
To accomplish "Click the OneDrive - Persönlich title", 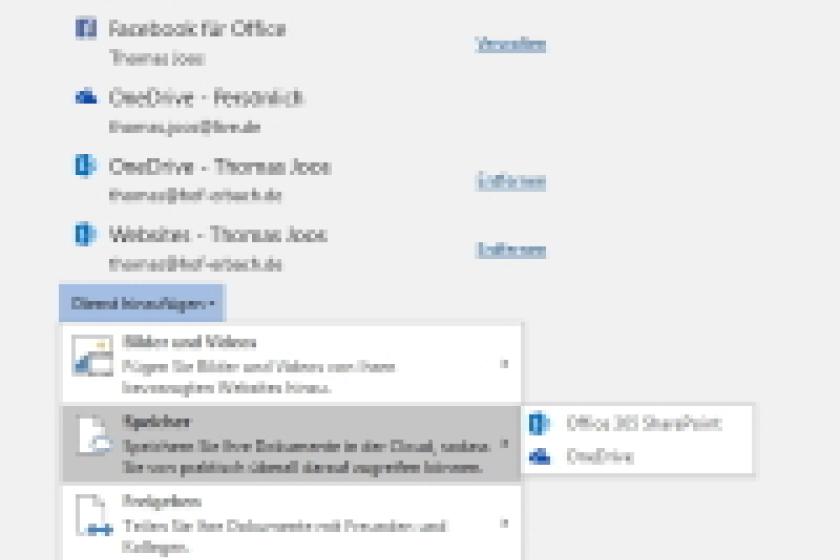I will [206, 98].
